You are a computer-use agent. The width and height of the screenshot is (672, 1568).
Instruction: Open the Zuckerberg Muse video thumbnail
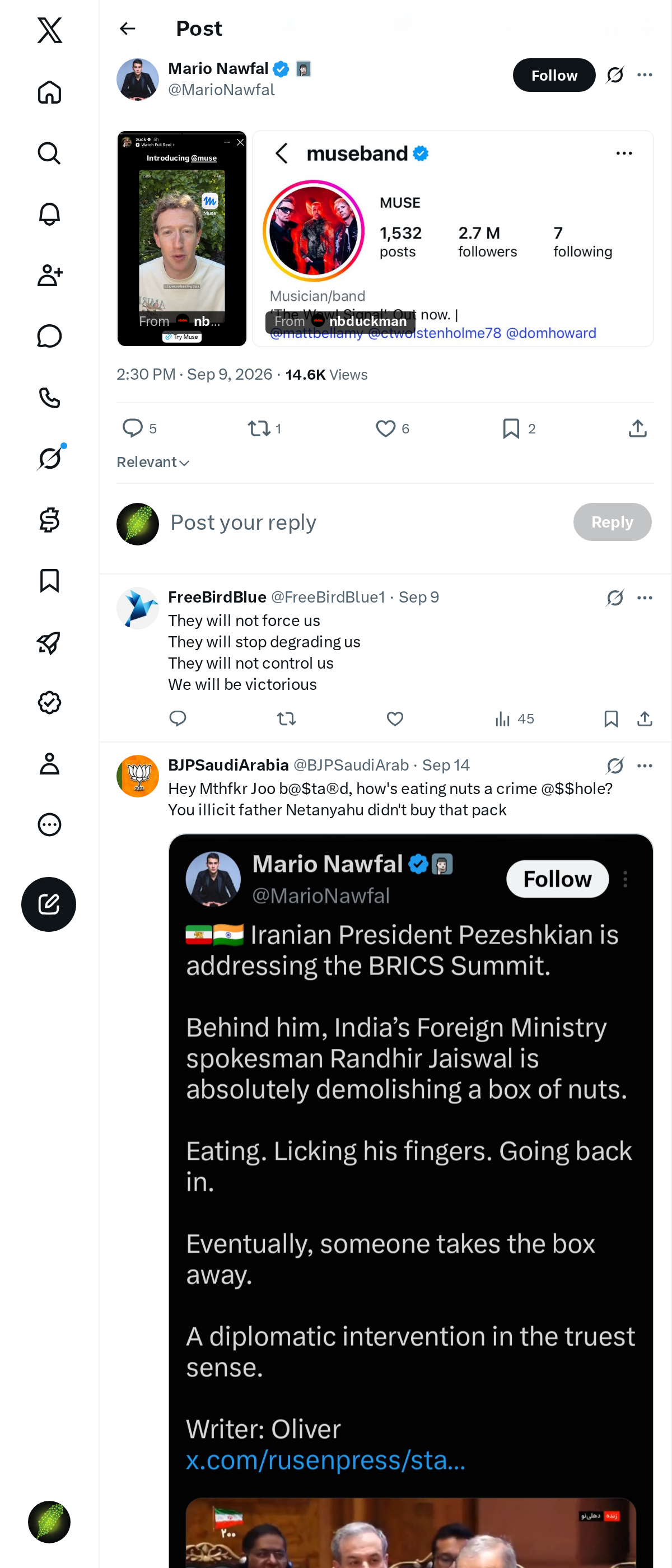pyautogui.click(x=181, y=238)
